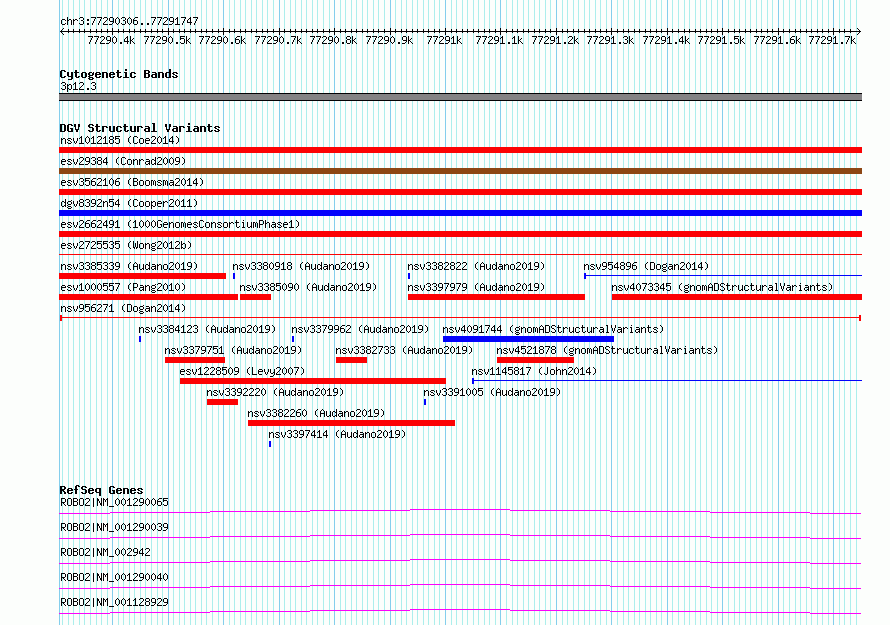Select nsv954896 (Dogan2014) label

point(646,266)
